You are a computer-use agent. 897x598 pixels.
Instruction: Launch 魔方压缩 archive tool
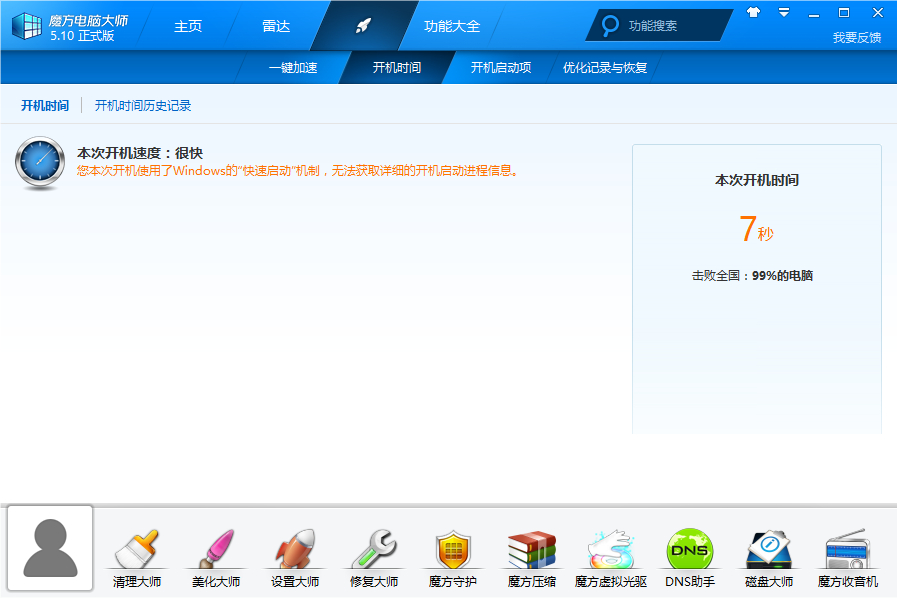532,549
